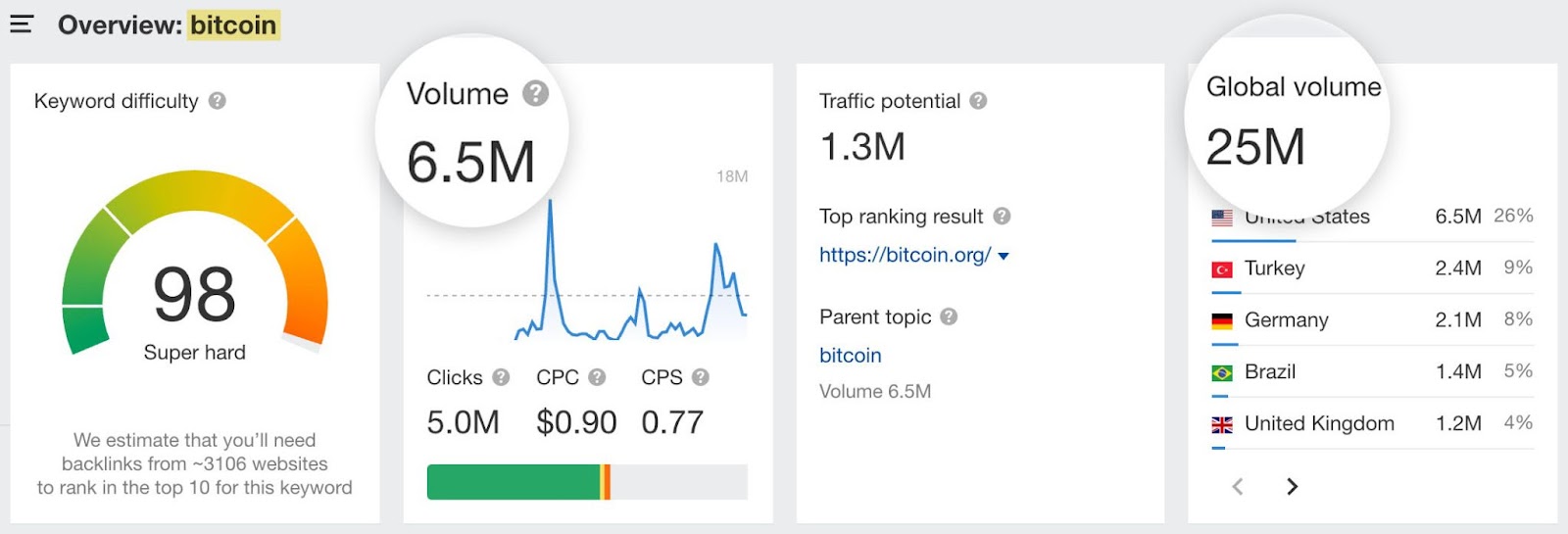
Task: Open Parent topic help tooltip
Action: 949,316
